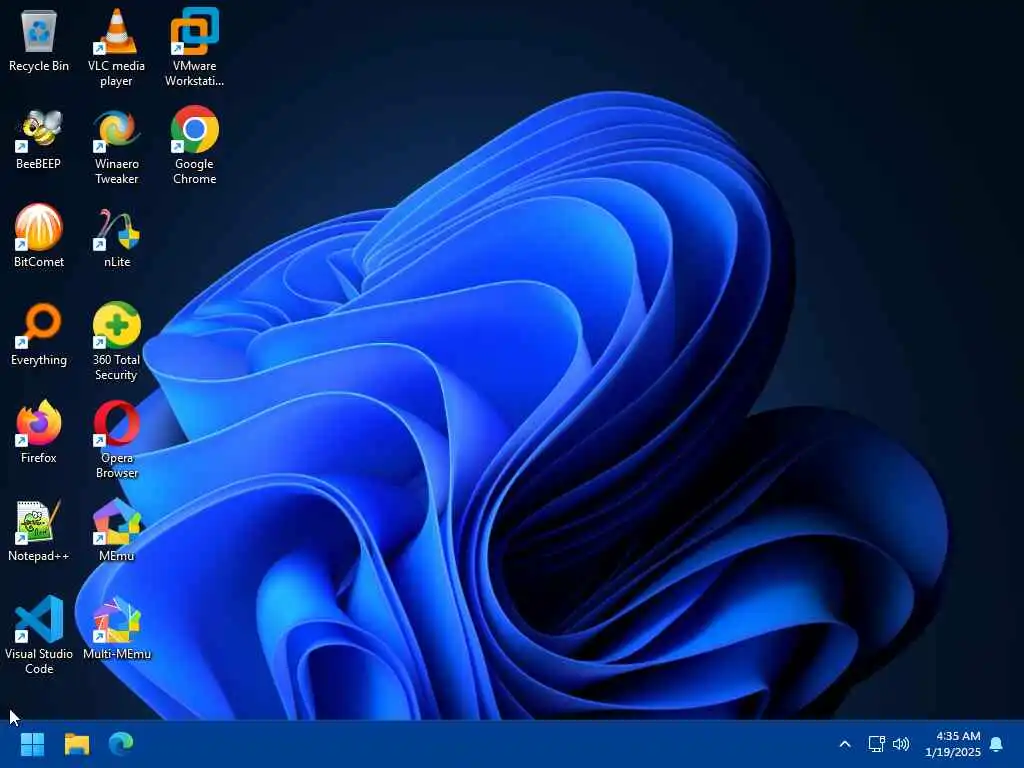Open Winaero Tweaker shortcut

(116, 145)
